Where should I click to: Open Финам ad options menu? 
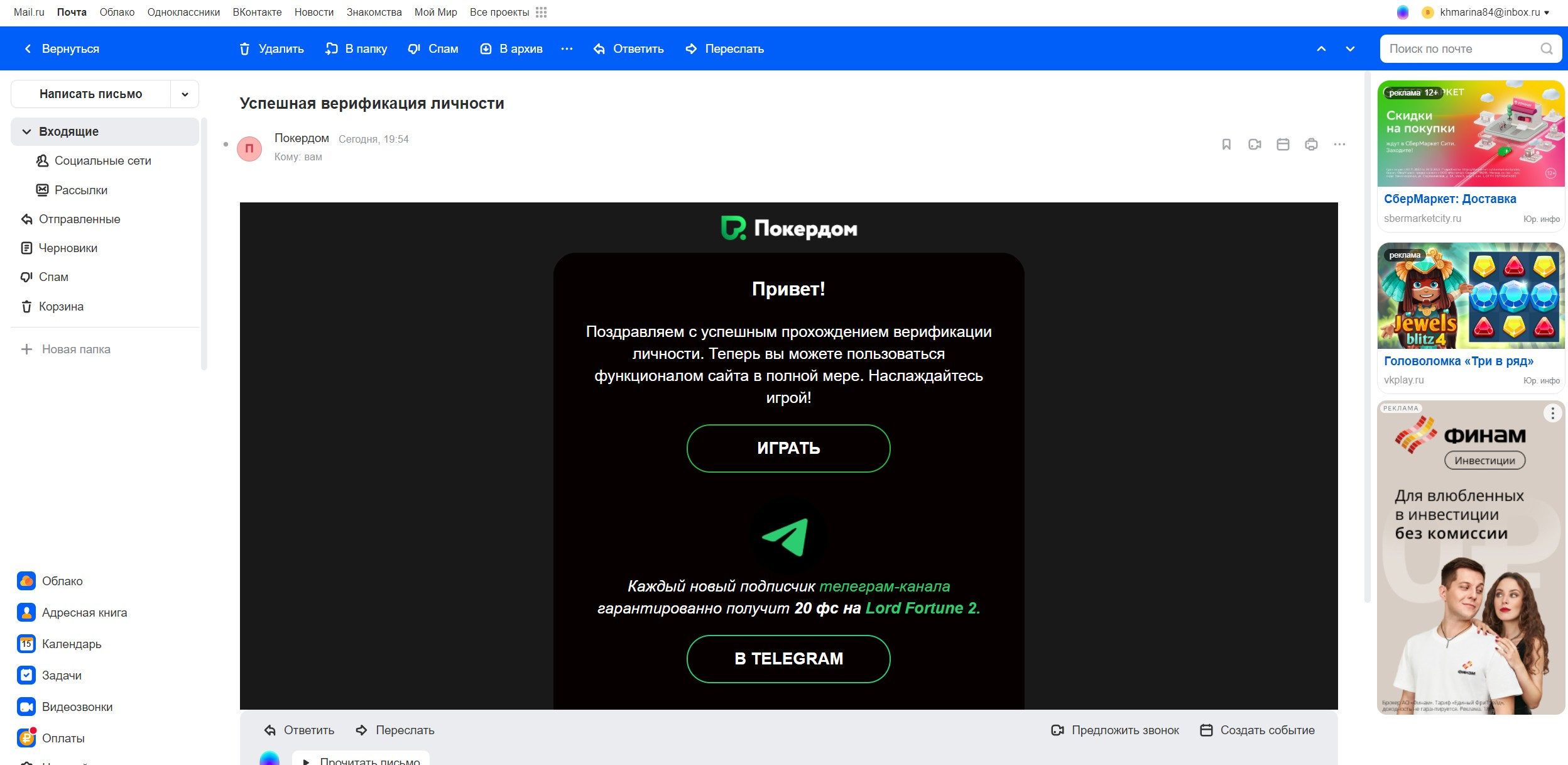1552,413
